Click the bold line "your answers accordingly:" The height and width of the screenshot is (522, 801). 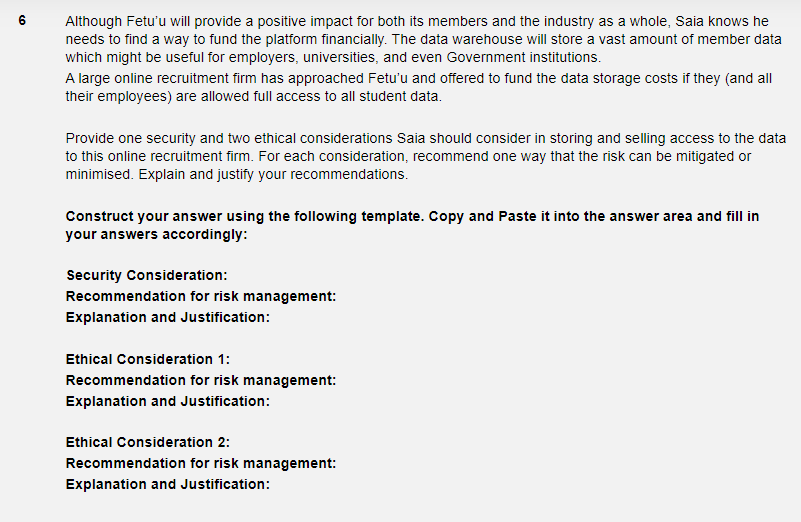[x=155, y=234]
